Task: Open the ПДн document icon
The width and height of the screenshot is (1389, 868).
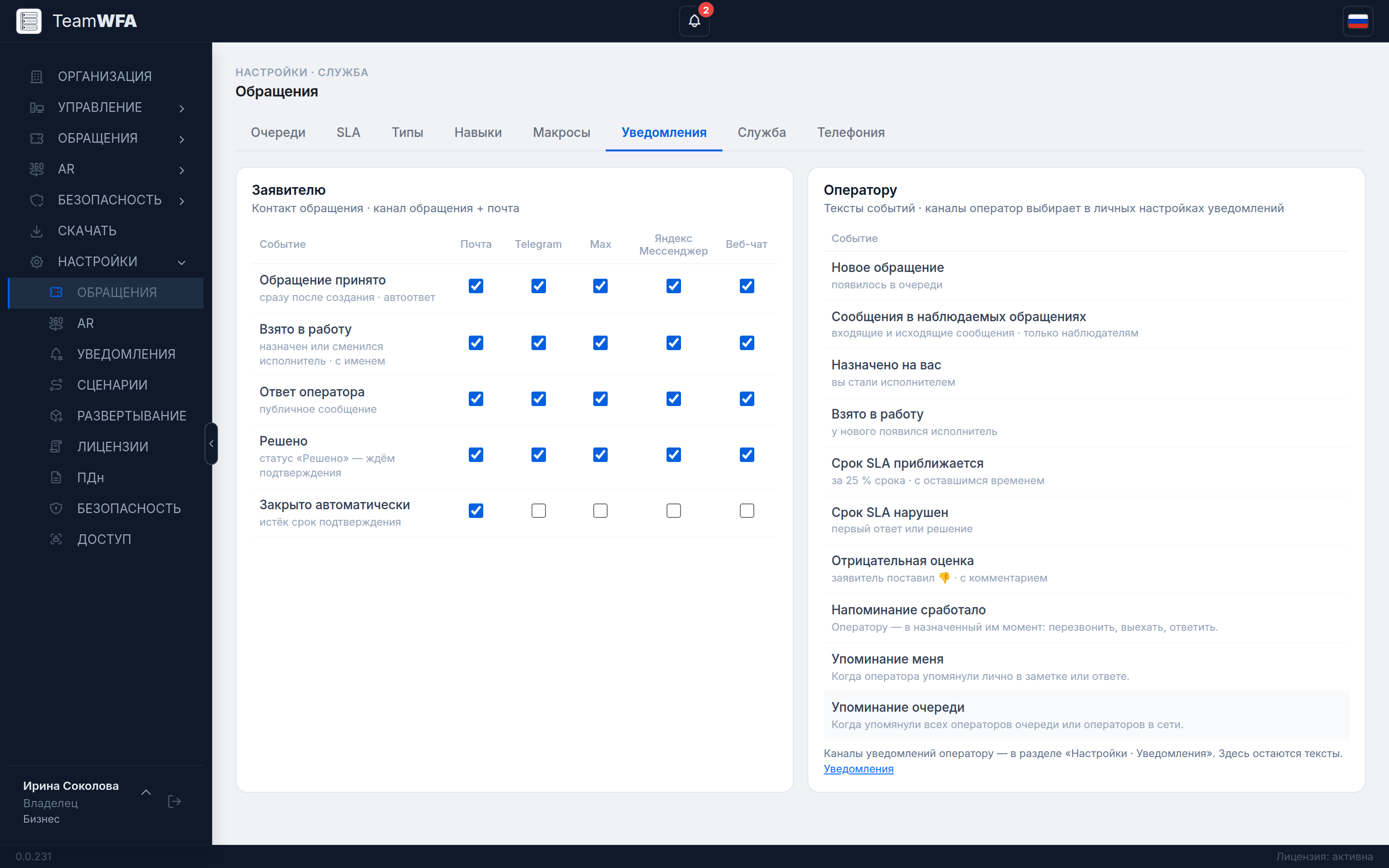Action: [56, 477]
